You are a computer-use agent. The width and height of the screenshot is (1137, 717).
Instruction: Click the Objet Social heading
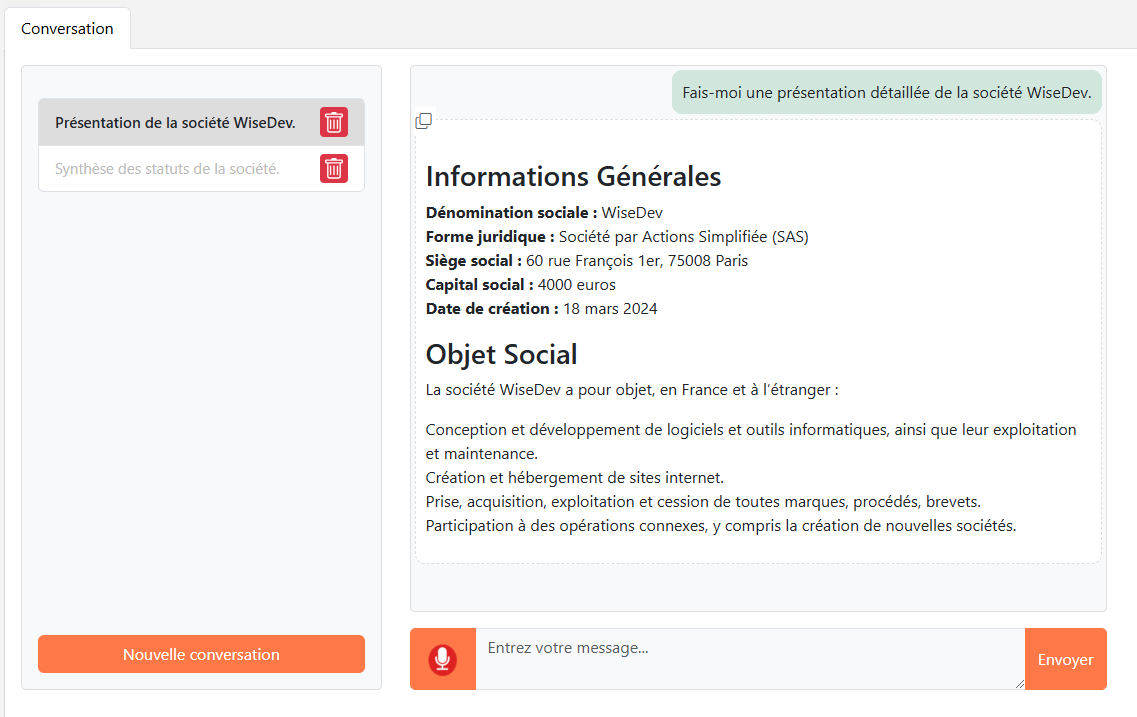tap(501, 354)
